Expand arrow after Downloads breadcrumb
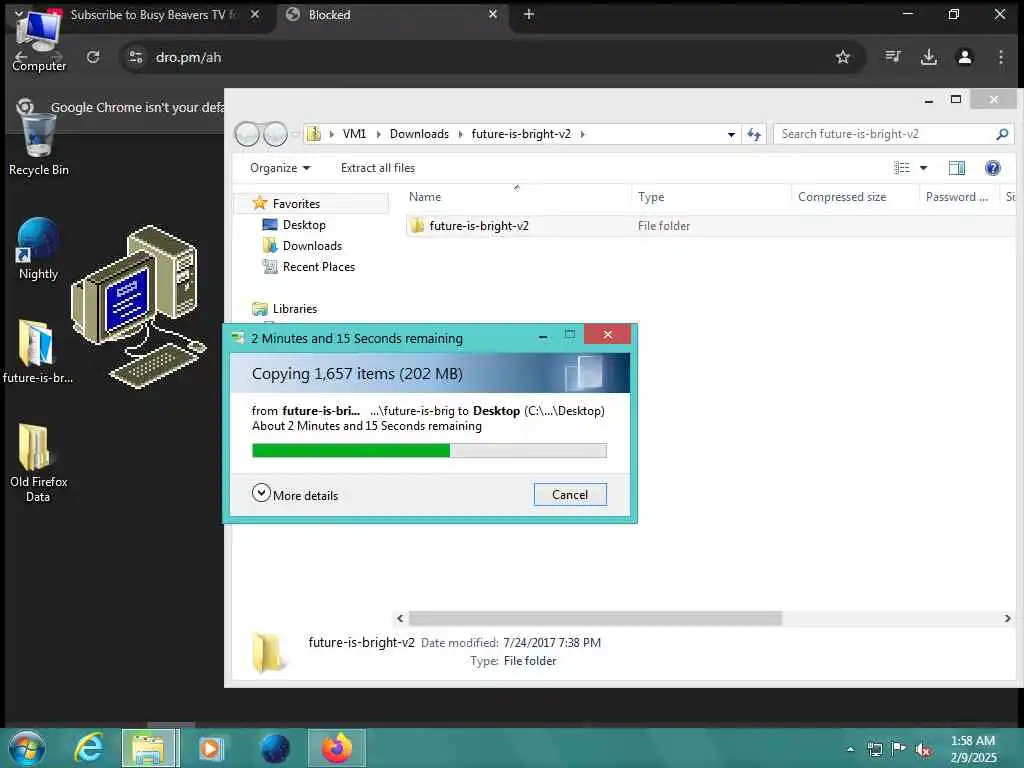 [460, 134]
